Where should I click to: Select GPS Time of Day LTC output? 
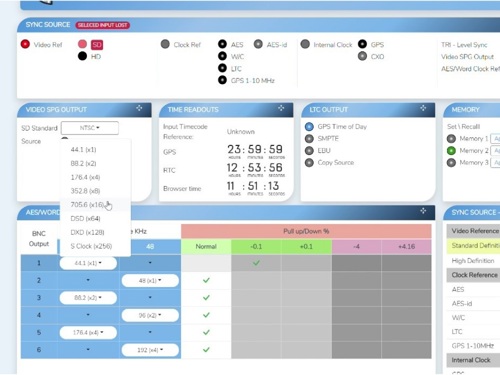click(x=309, y=127)
